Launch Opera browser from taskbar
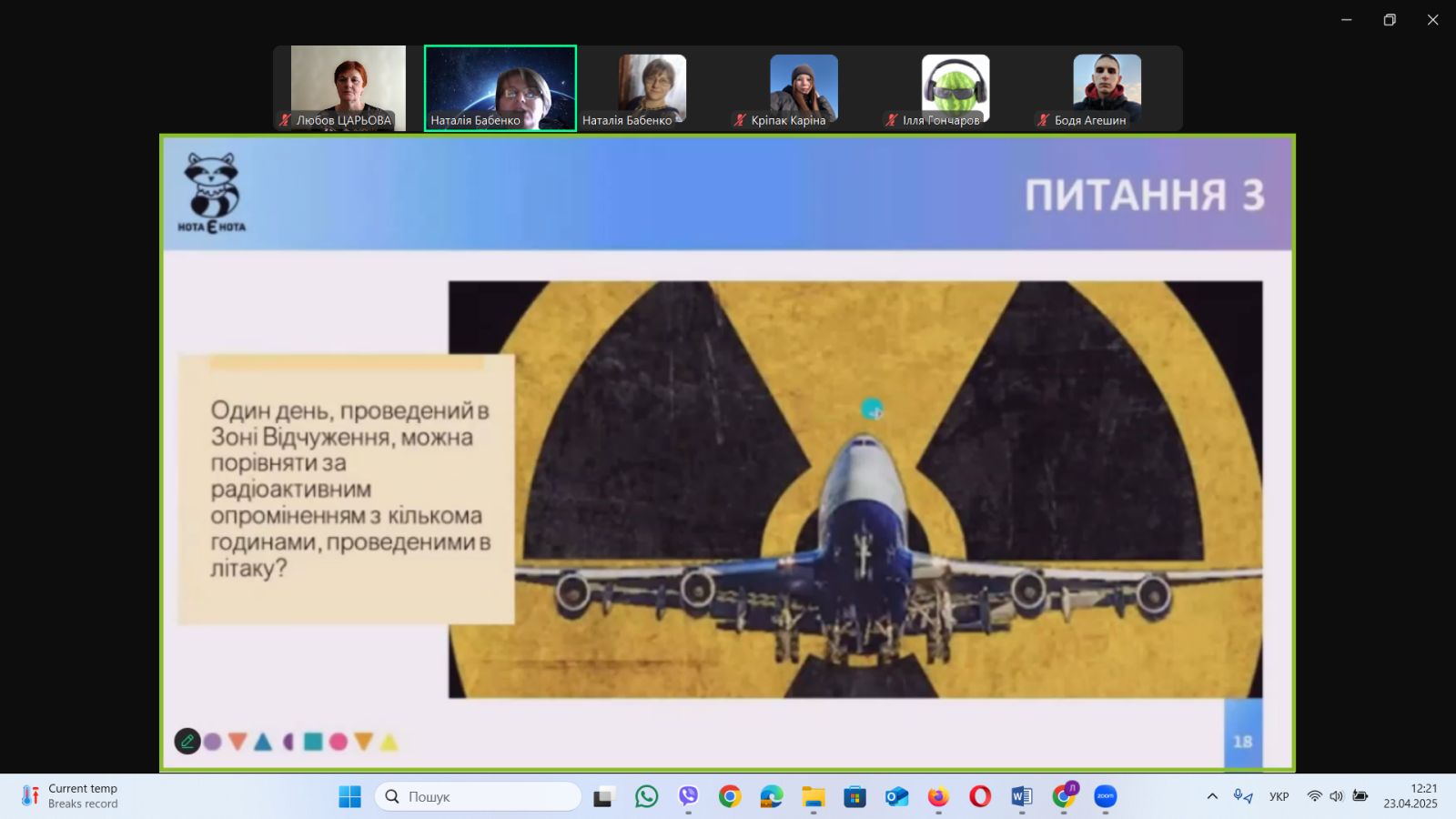Screen dimensions: 1456x819 pos(980,796)
